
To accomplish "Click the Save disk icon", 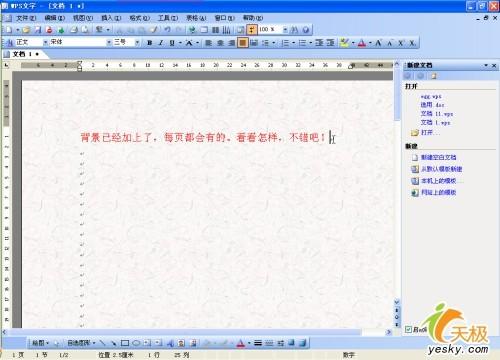I will coord(38,30).
